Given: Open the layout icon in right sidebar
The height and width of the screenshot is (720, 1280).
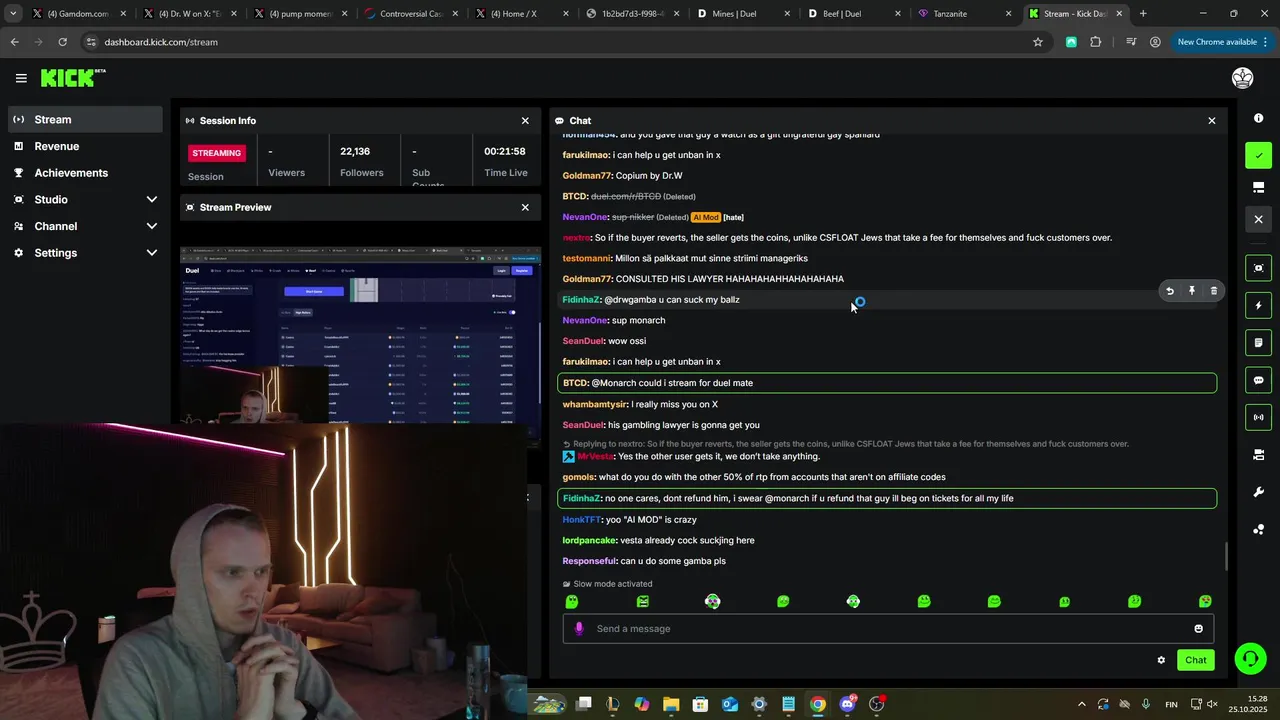Looking at the screenshot, I should coord(1258,187).
